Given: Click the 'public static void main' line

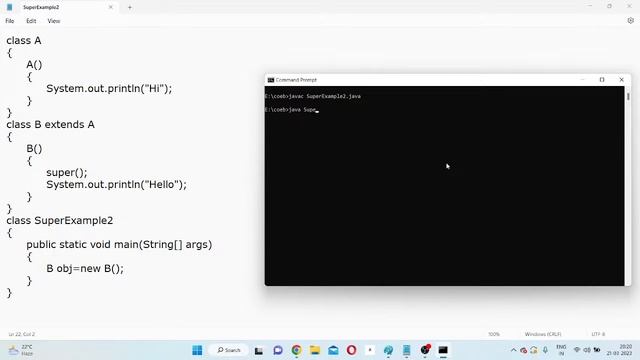Looking at the screenshot, I should [x=119, y=244].
